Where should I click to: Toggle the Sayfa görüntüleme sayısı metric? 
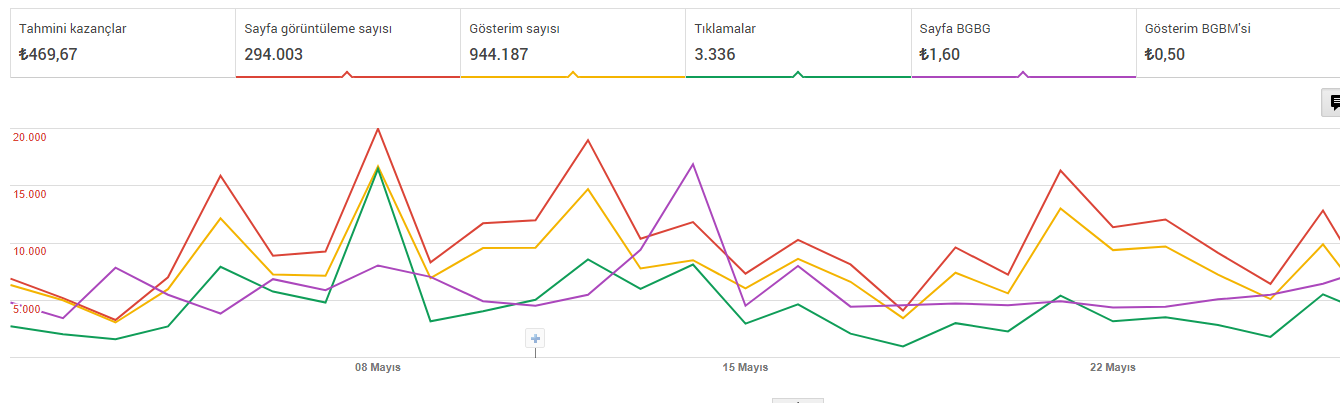tap(347, 42)
